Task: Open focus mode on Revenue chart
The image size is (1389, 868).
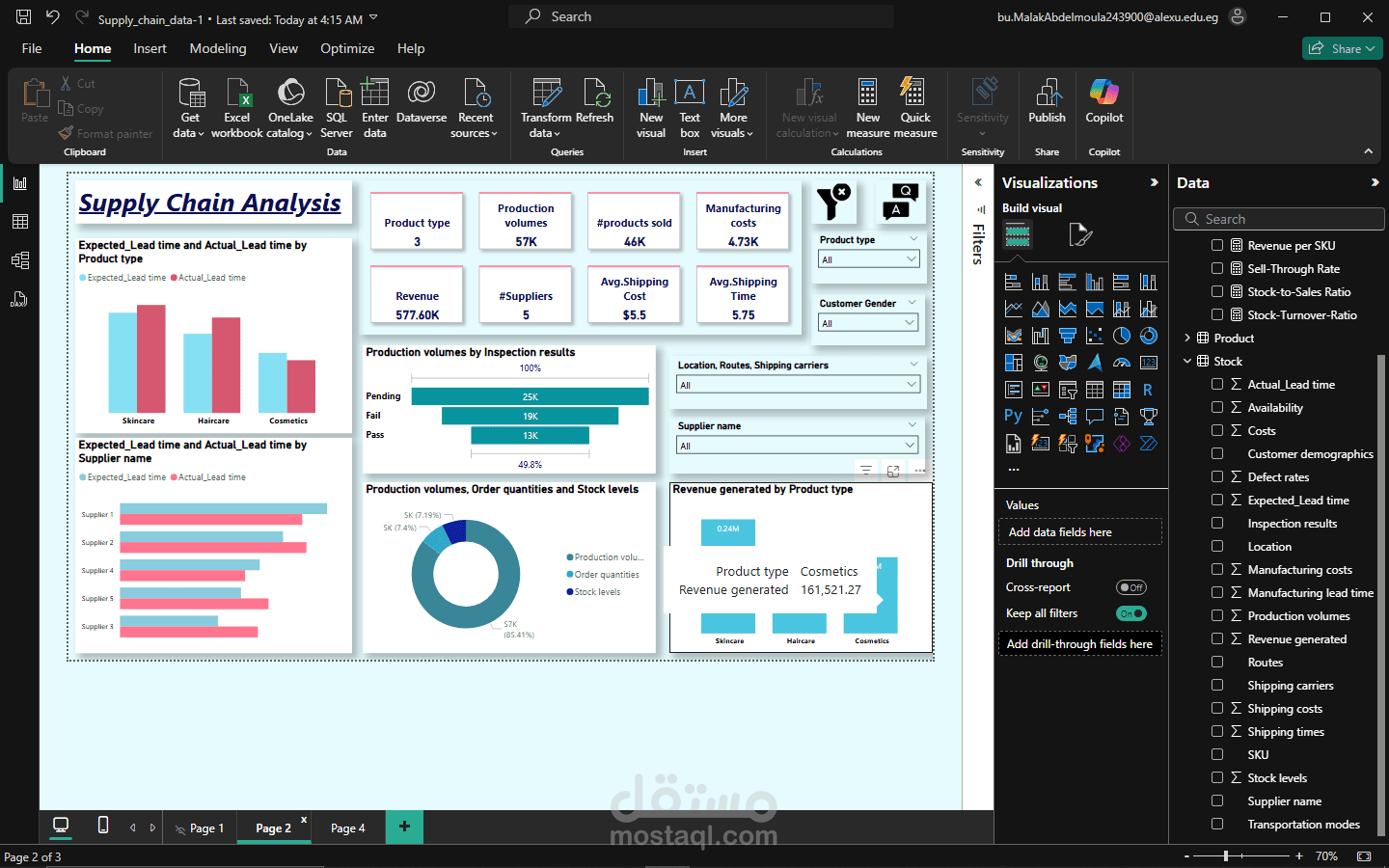Action: point(893,471)
